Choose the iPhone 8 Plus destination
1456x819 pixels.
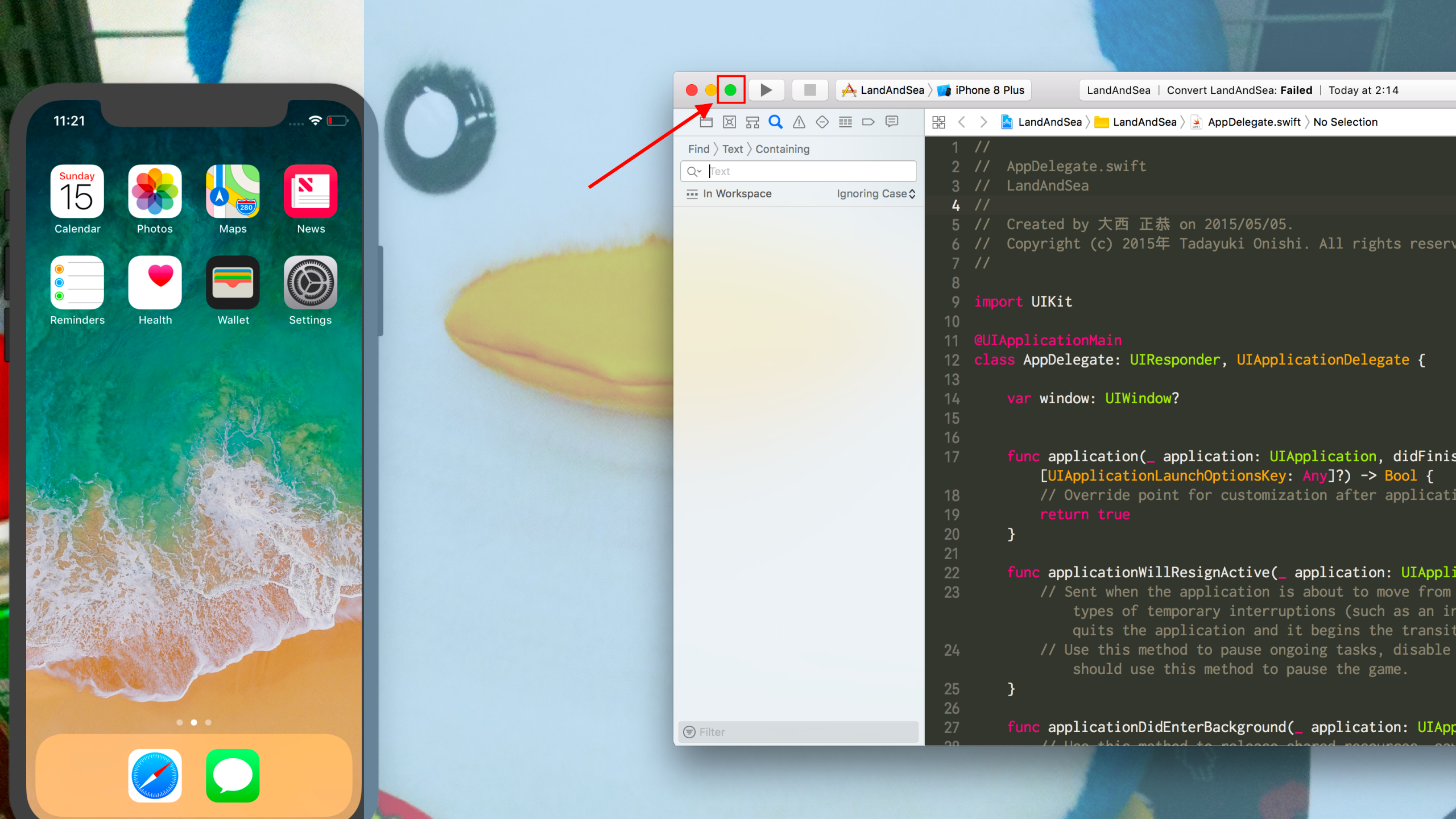[x=982, y=90]
